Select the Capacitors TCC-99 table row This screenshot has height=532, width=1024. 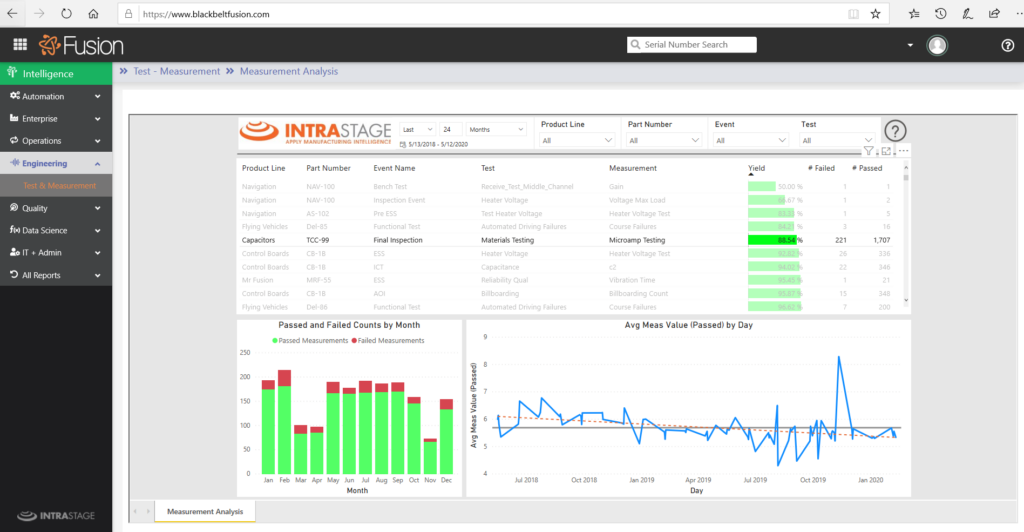[x=566, y=240]
